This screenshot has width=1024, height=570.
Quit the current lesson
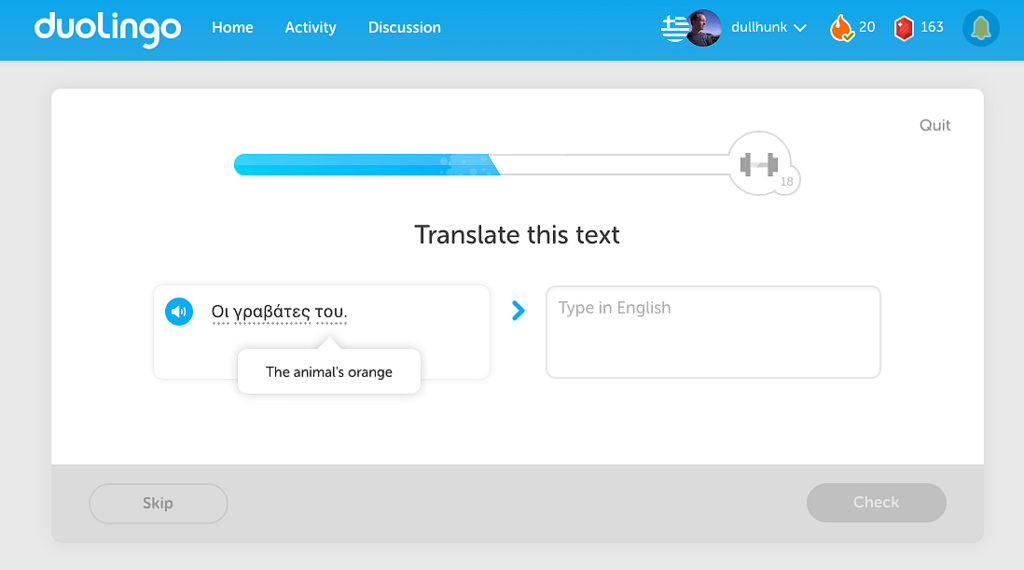point(935,125)
